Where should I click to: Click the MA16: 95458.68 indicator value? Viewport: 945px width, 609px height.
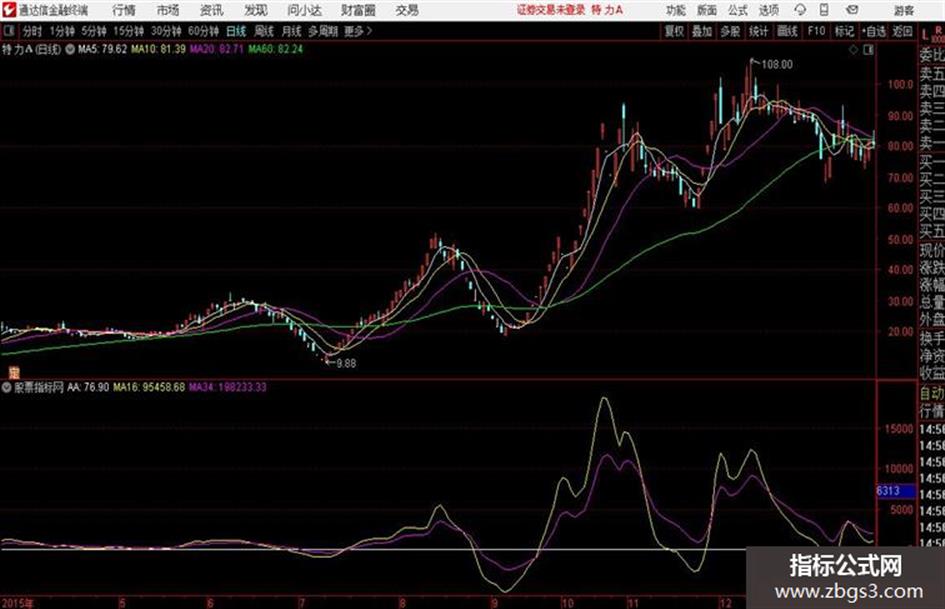tap(149, 387)
